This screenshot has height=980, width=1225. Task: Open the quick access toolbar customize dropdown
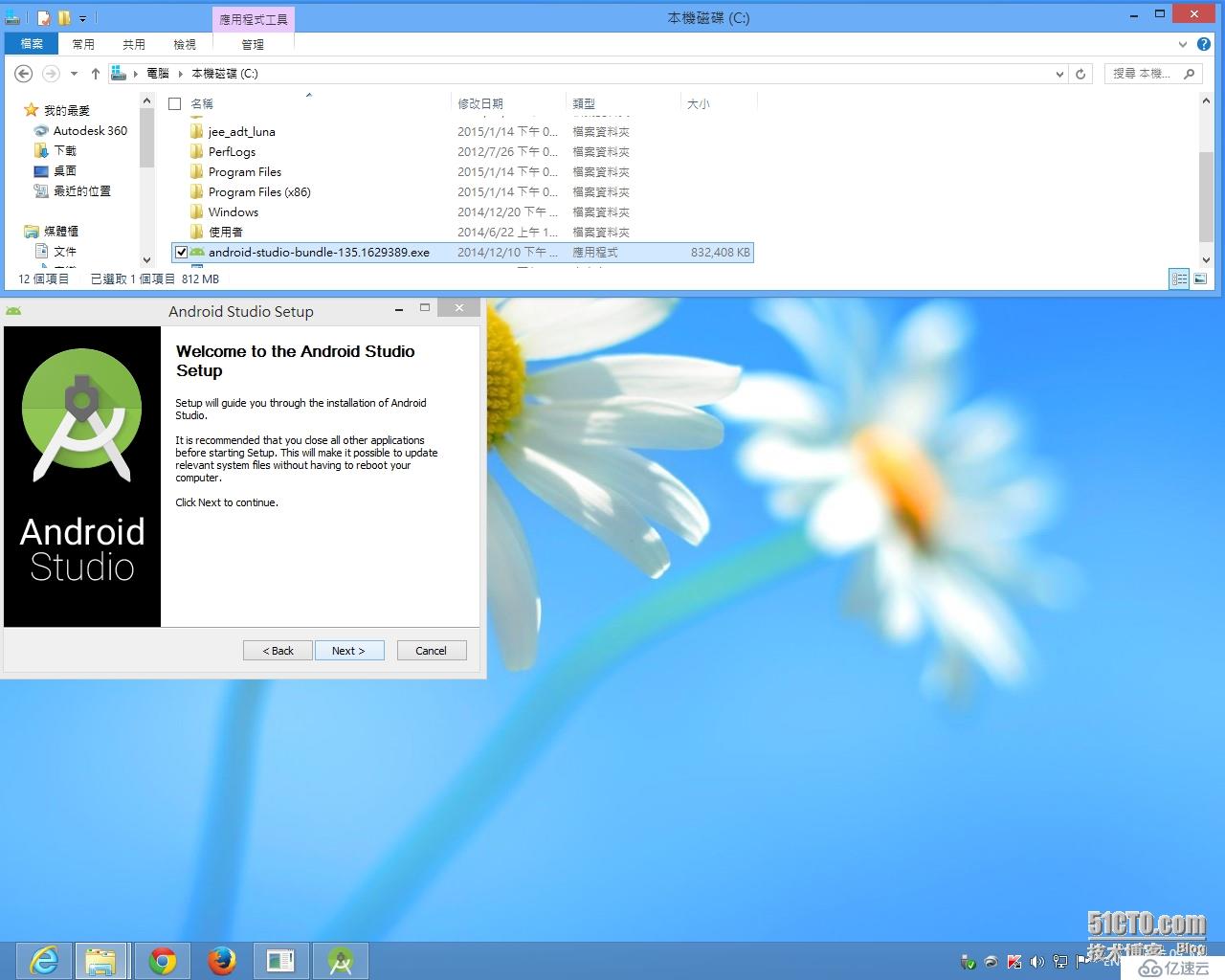pos(83,18)
